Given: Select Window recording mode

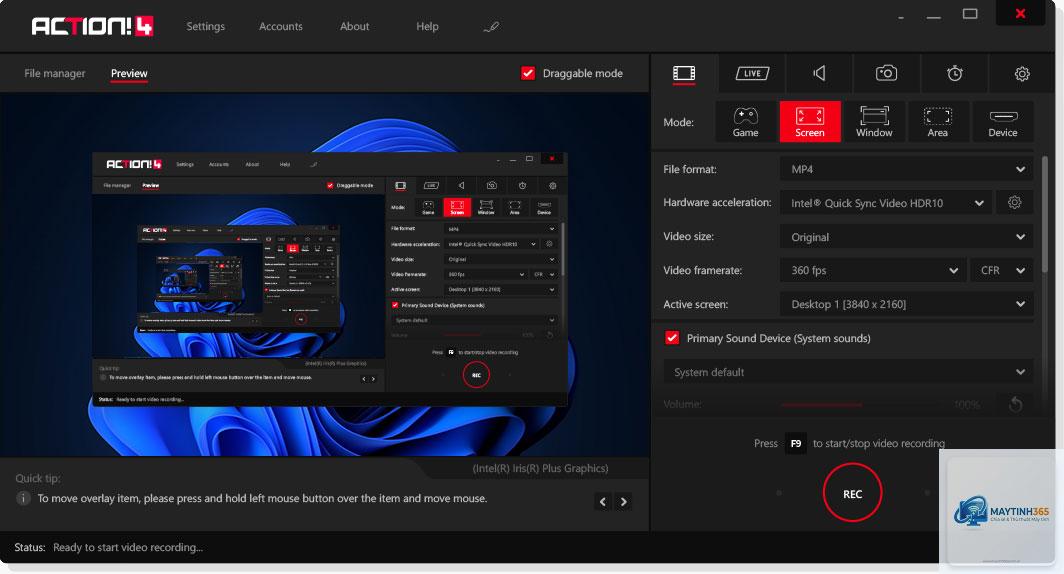Looking at the screenshot, I should point(874,122).
